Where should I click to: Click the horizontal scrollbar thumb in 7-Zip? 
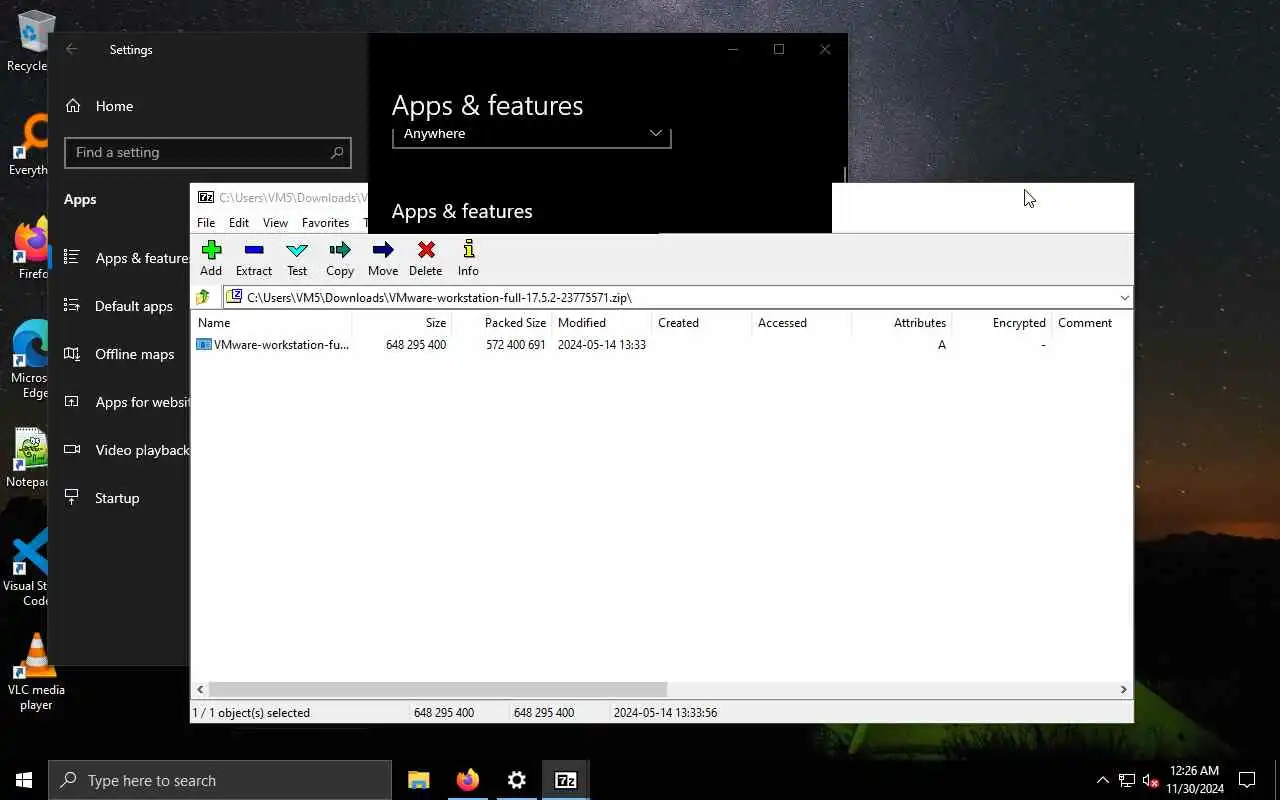pos(438,689)
